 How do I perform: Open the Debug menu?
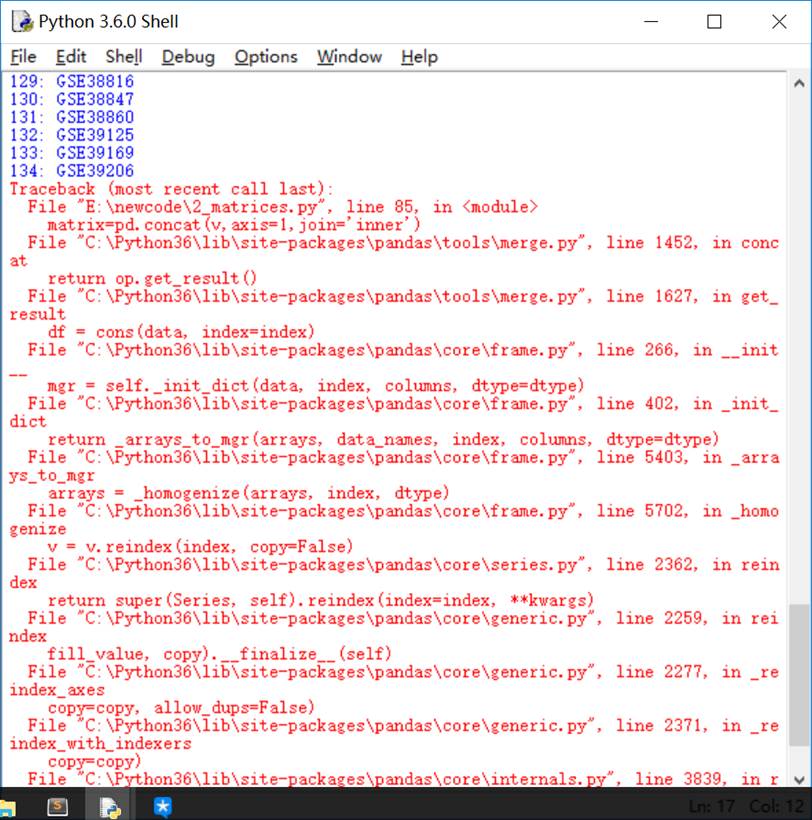188,56
